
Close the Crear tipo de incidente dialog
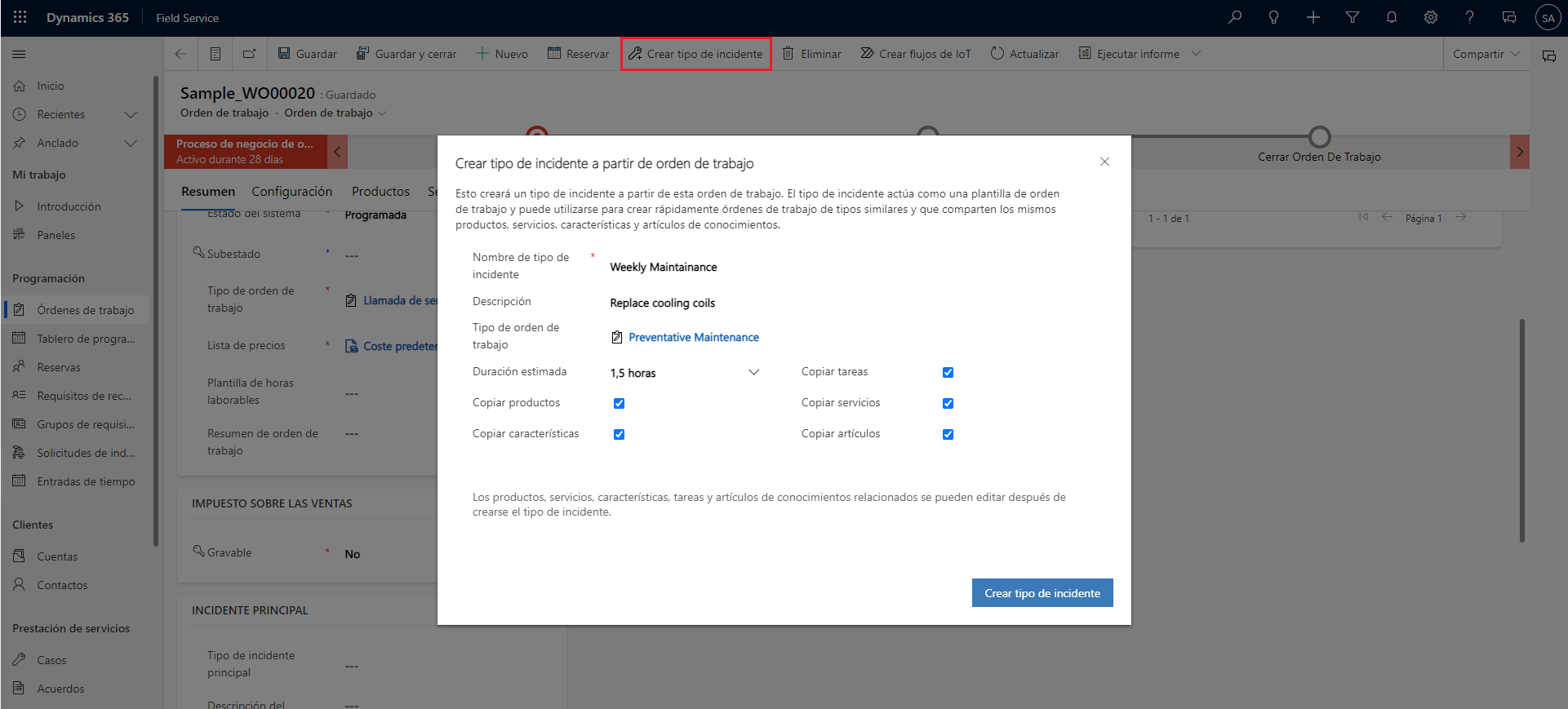[x=1104, y=162]
